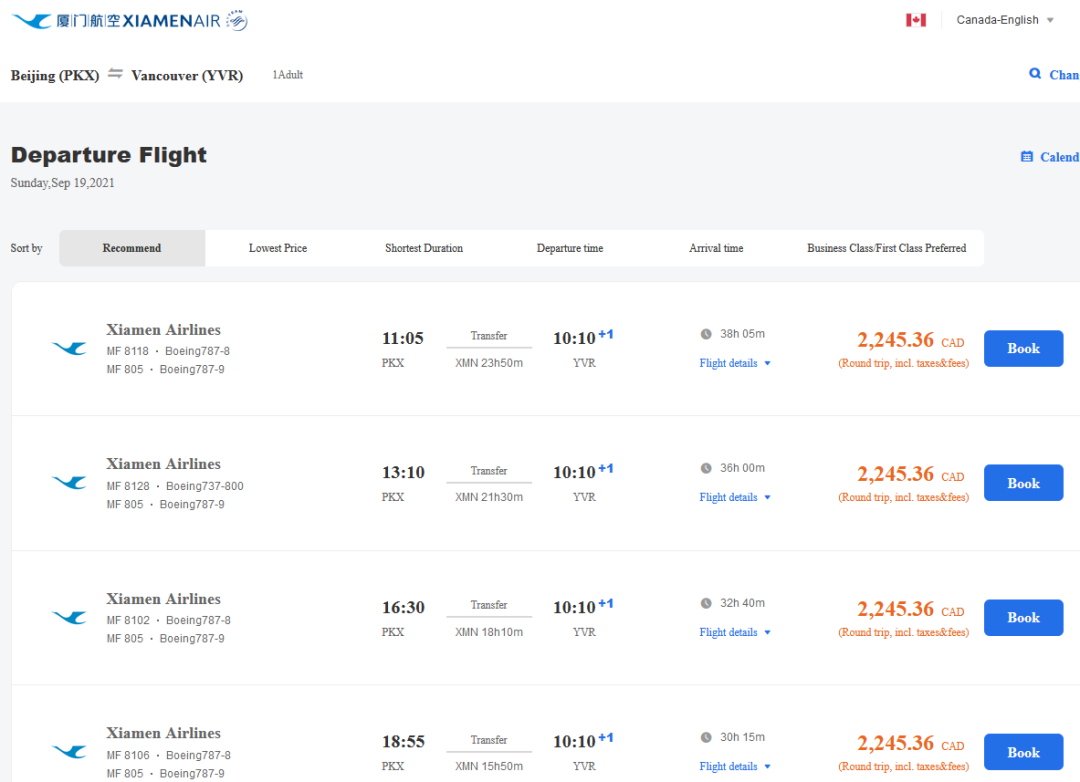Expand Flight details for the 11:05 flight
Viewport: 1080px width, 782px height.
(735, 363)
